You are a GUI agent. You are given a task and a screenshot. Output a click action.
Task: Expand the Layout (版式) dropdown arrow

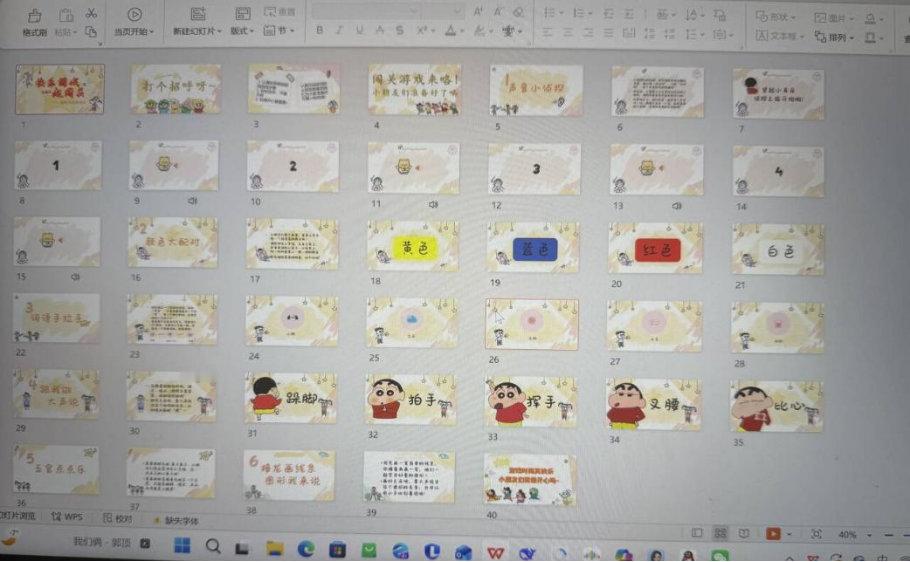point(251,31)
